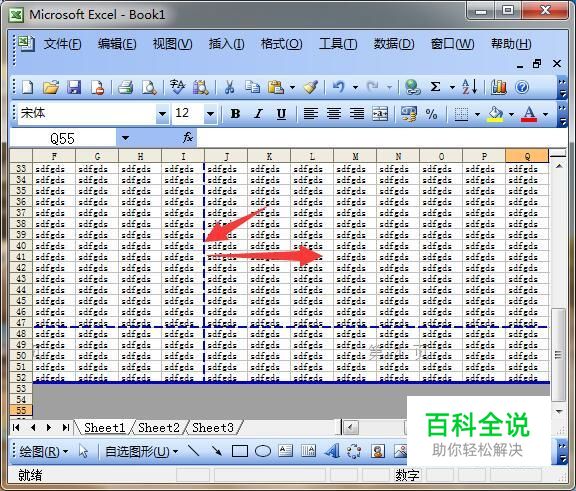Screen dimensions: 576x491
Task: Switch to the Sheet2 tab
Action: click(159, 428)
